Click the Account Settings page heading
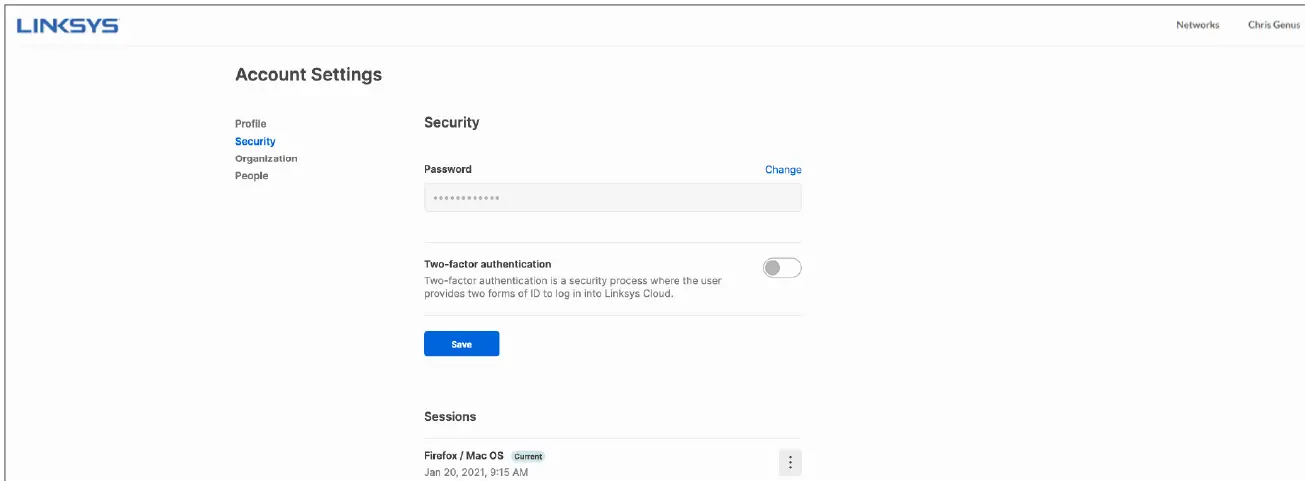 pos(308,75)
